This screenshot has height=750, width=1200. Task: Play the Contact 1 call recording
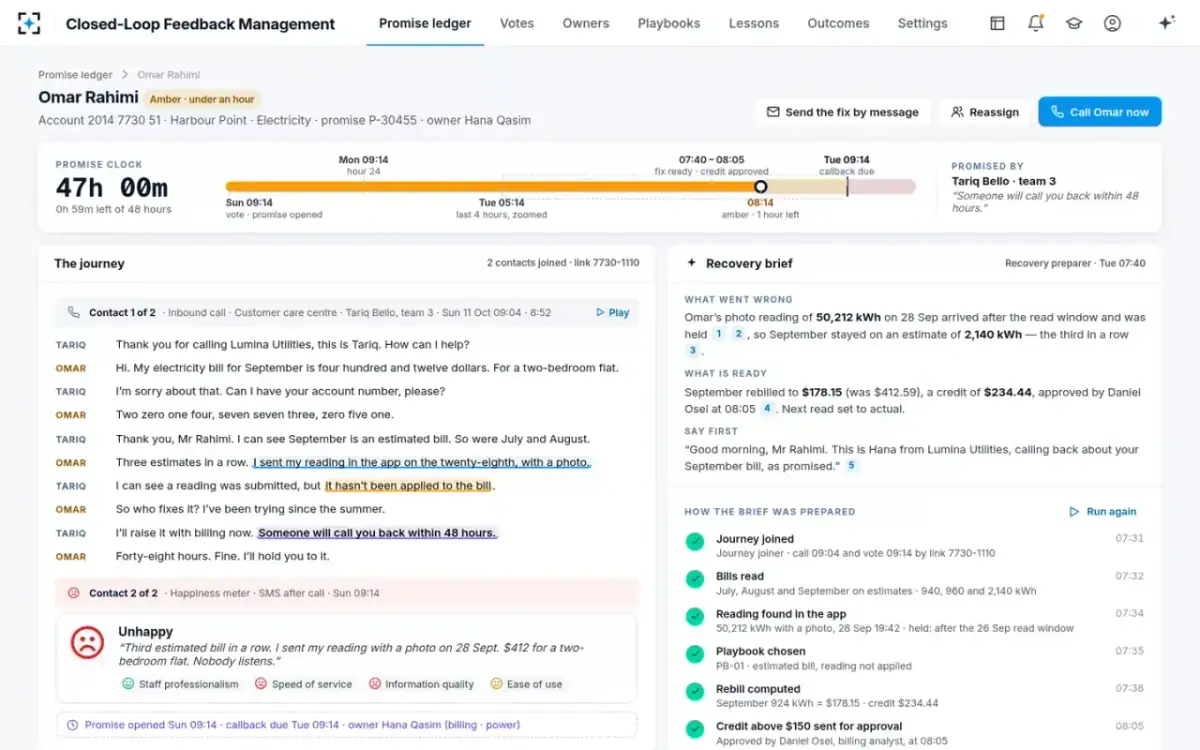(x=612, y=312)
